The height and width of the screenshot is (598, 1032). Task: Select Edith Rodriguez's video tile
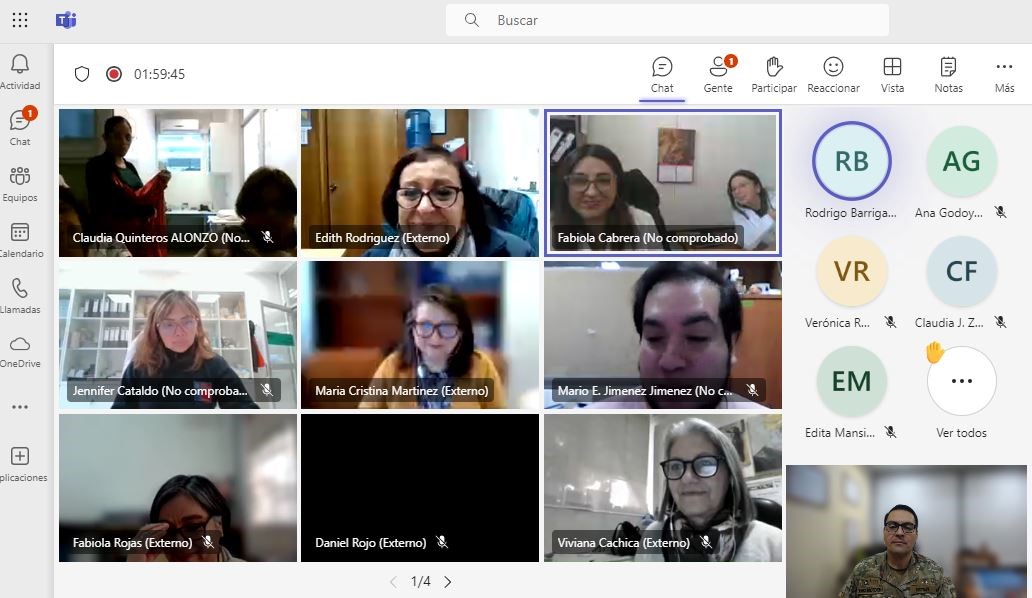point(420,183)
